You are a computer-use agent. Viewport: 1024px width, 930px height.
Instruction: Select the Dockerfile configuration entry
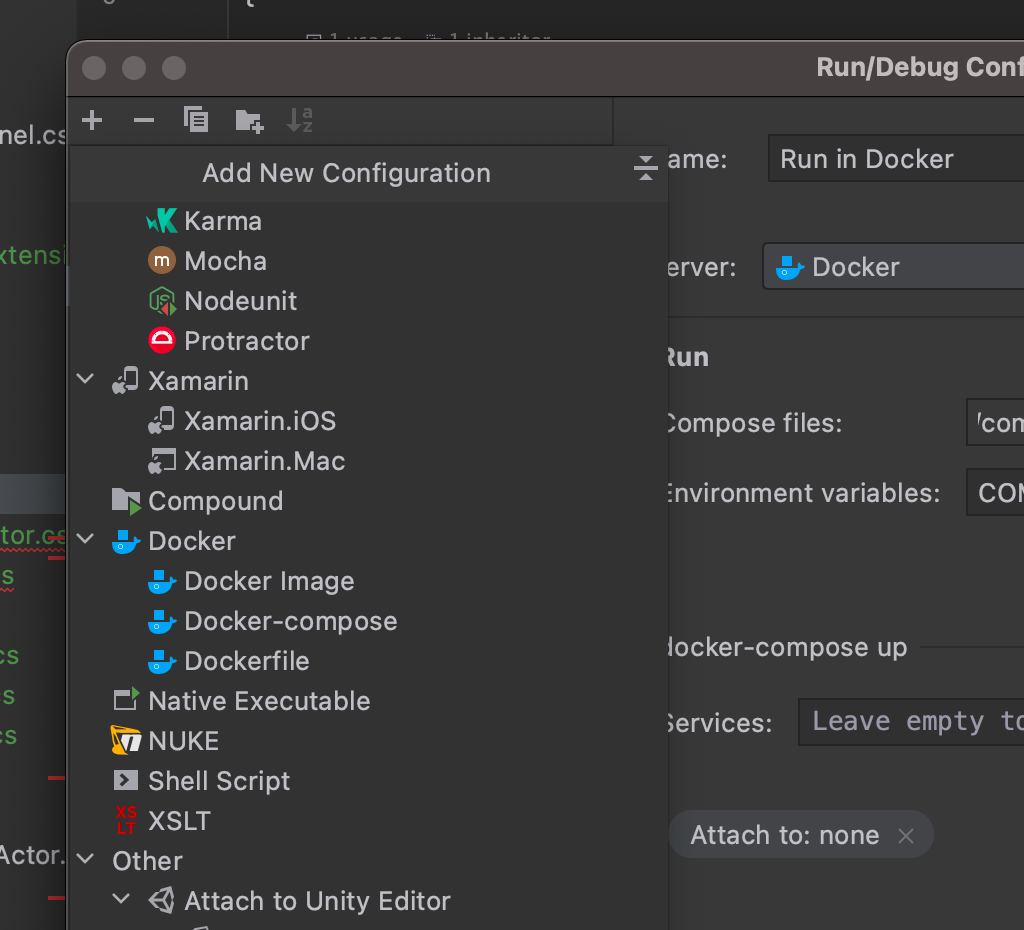pyautogui.click(x=247, y=661)
